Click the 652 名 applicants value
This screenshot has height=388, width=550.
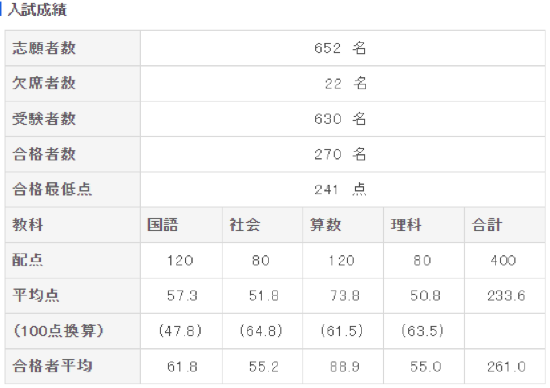[x=340, y=48]
